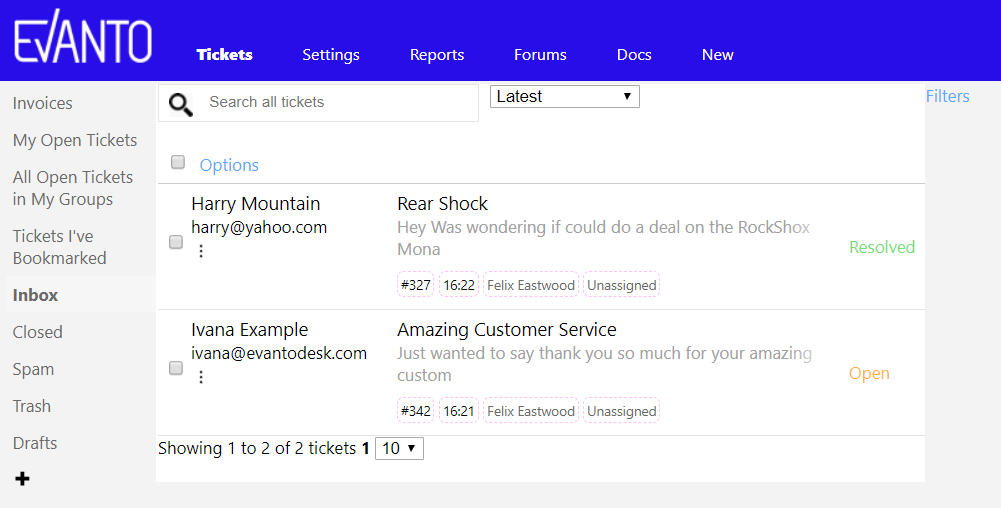Go to the Settings tab

(x=331, y=55)
